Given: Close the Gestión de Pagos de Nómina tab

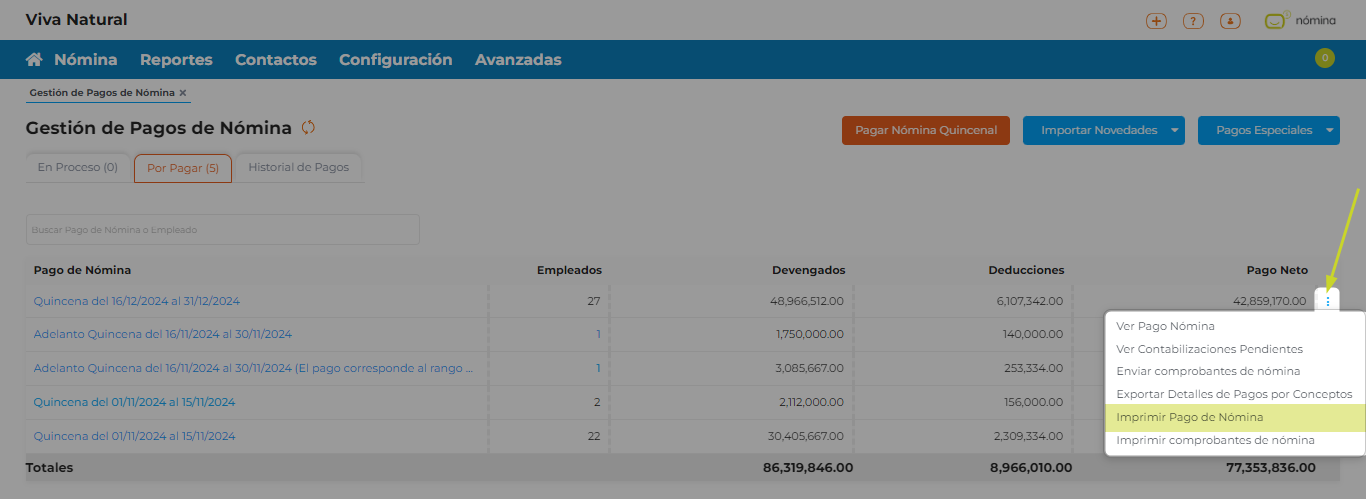Looking at the screenshot, I should (x=183, y=92).
